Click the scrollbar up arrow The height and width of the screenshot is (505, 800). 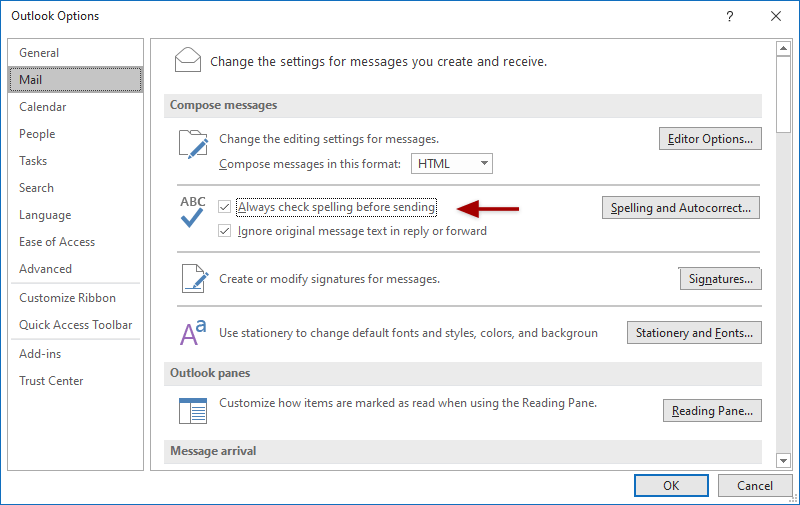pos(784,47)
